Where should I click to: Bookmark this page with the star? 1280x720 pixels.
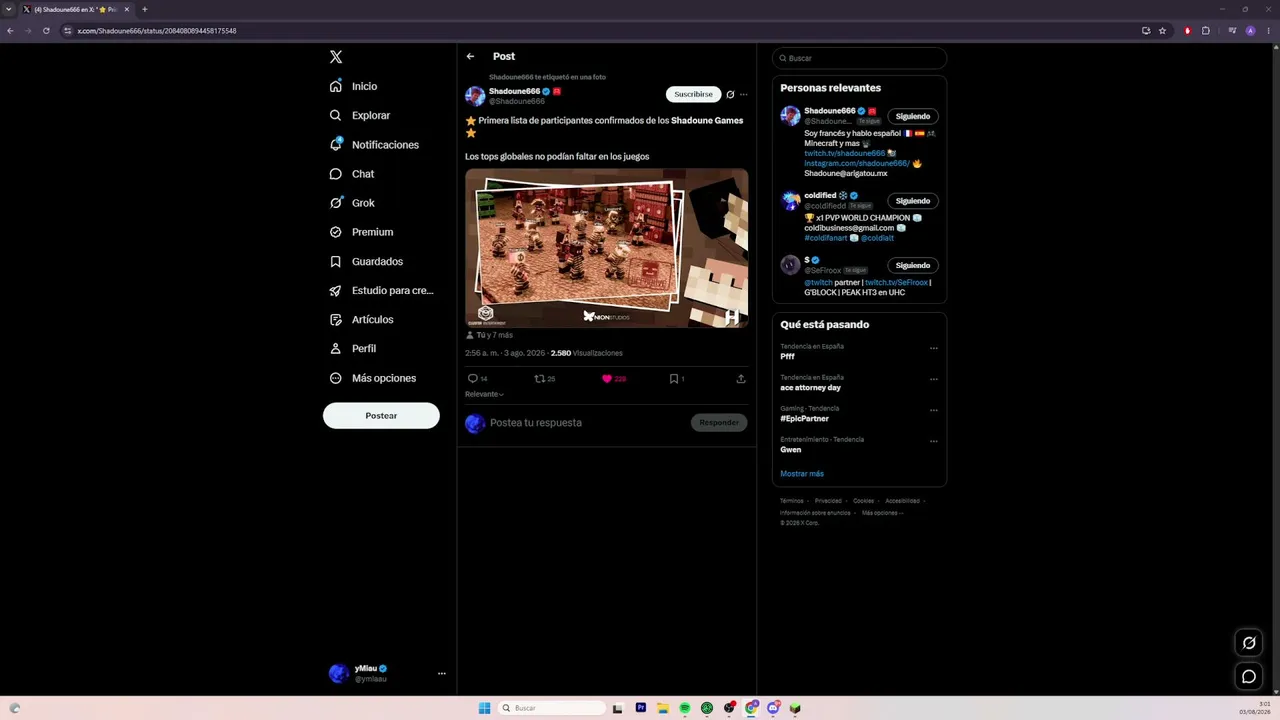coord(1162,31)
